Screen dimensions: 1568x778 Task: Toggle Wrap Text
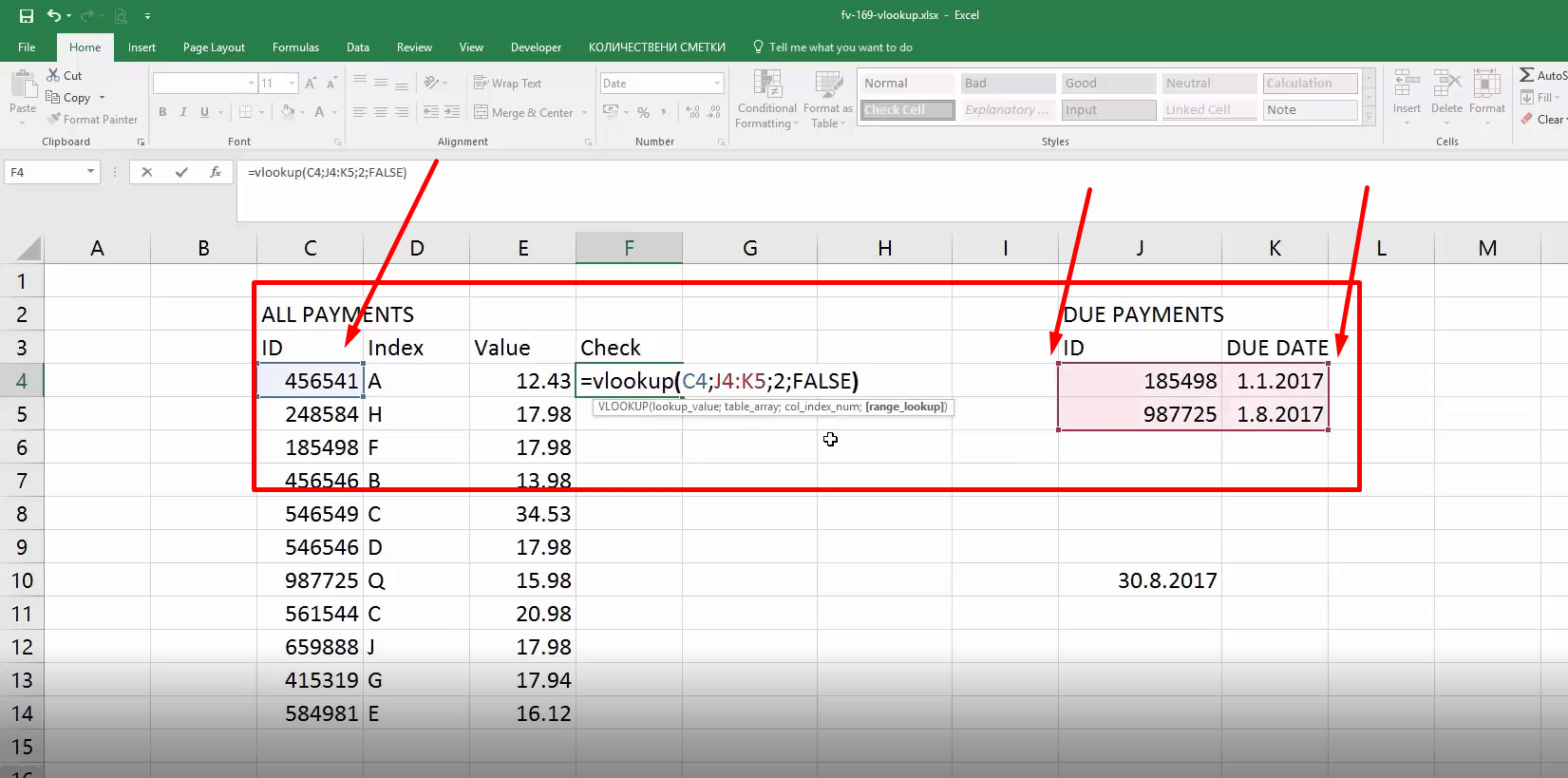point(507,84)
